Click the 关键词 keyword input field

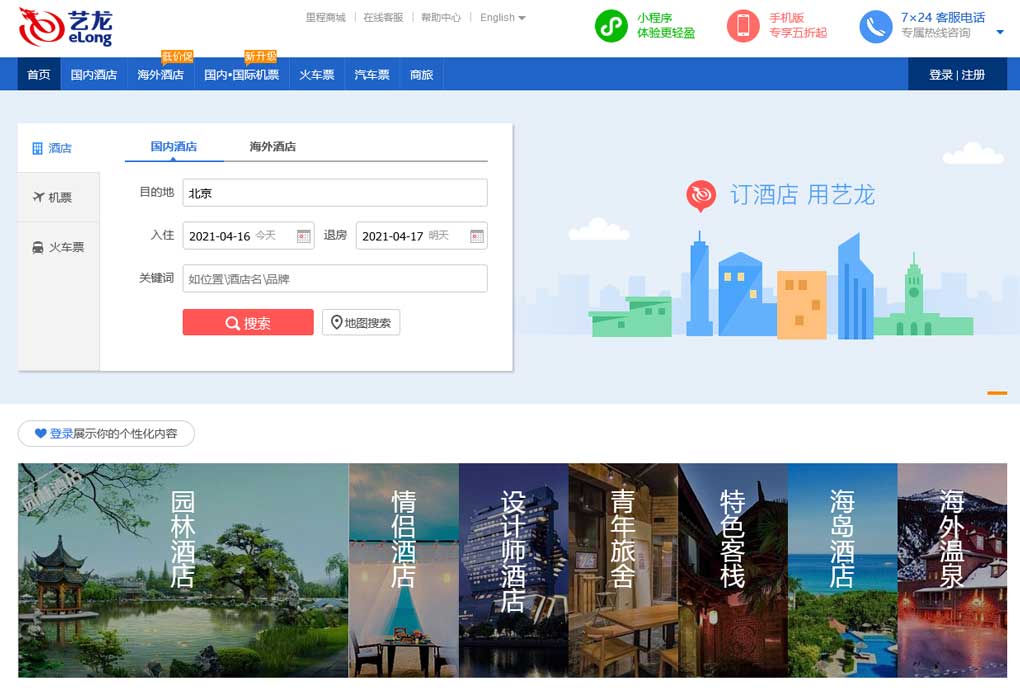(335, 279)
